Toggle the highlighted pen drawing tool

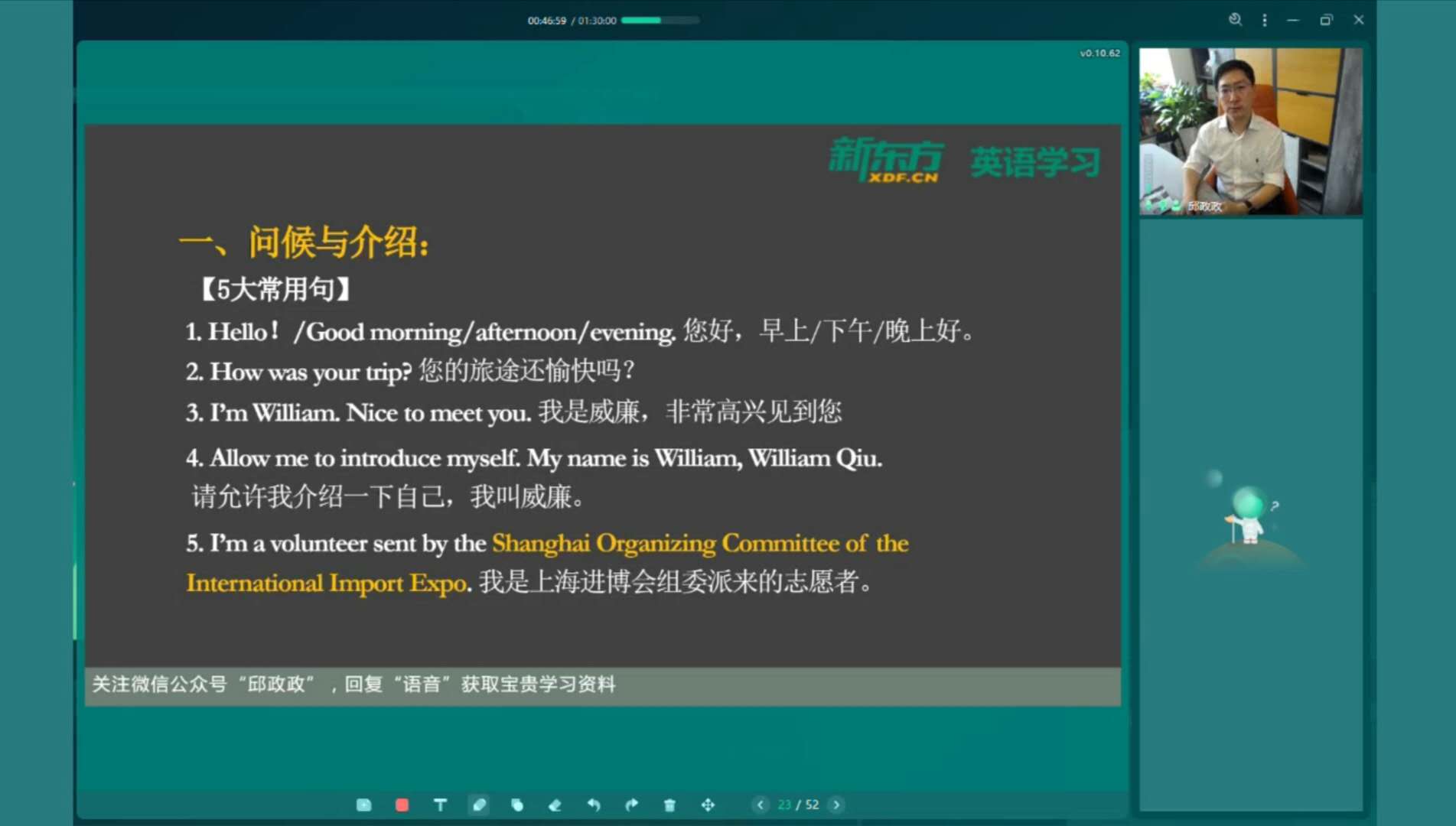pyautogui.click(x=479, y=805)
